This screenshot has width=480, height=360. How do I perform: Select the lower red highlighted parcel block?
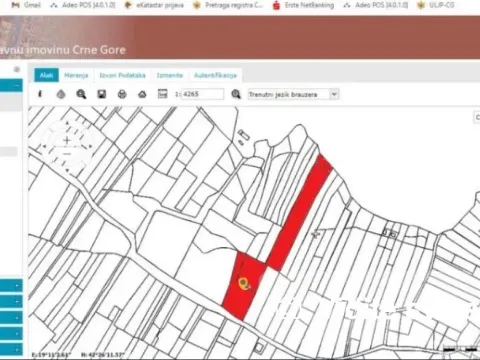[x=244, y=286]
